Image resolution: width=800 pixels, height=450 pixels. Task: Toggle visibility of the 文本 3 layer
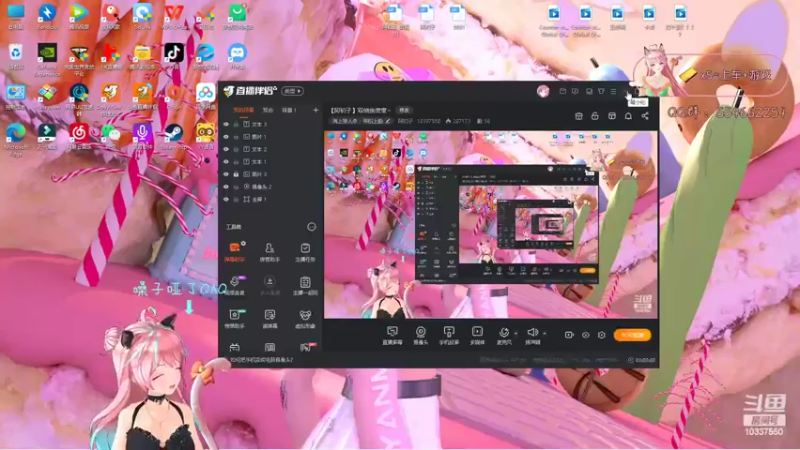click(226, 124)
